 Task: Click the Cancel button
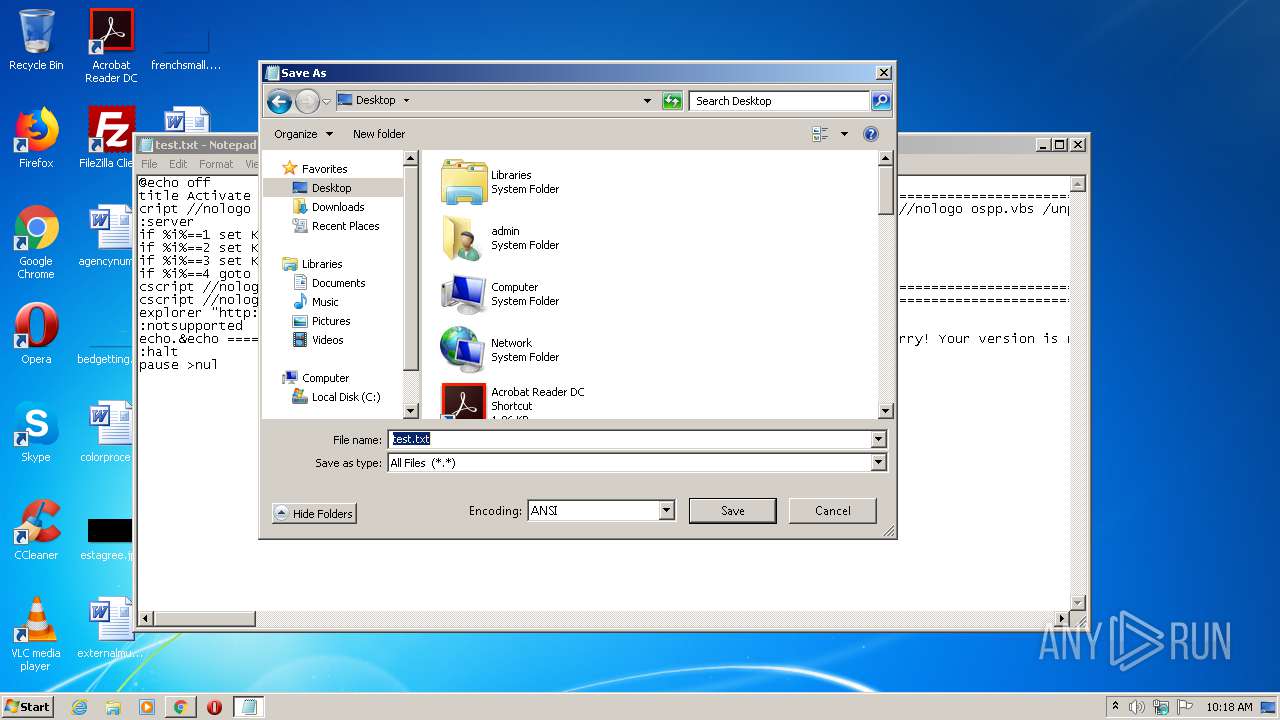click(x=832, y=510)
